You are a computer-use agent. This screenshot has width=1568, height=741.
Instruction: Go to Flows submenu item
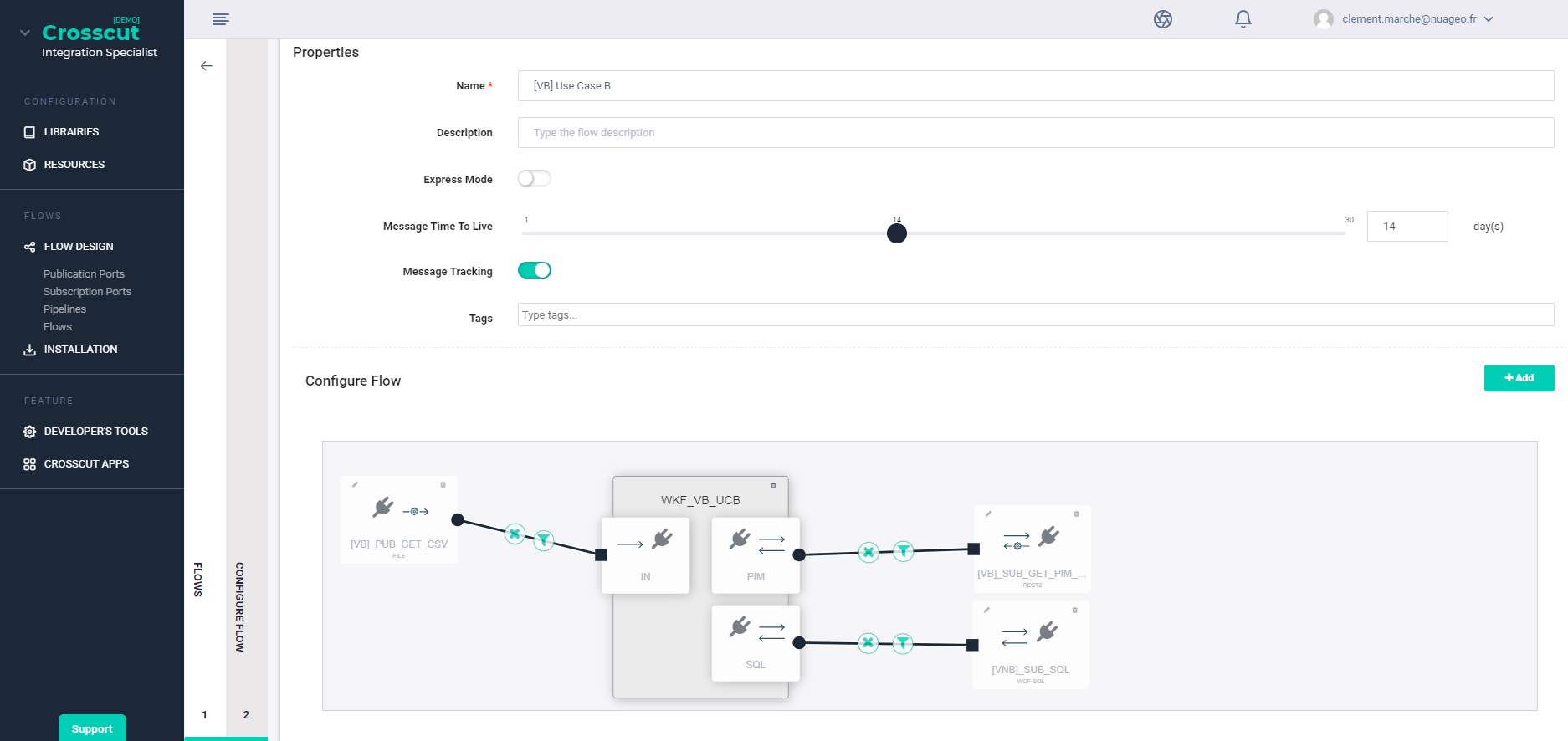(x=58, y=327)
